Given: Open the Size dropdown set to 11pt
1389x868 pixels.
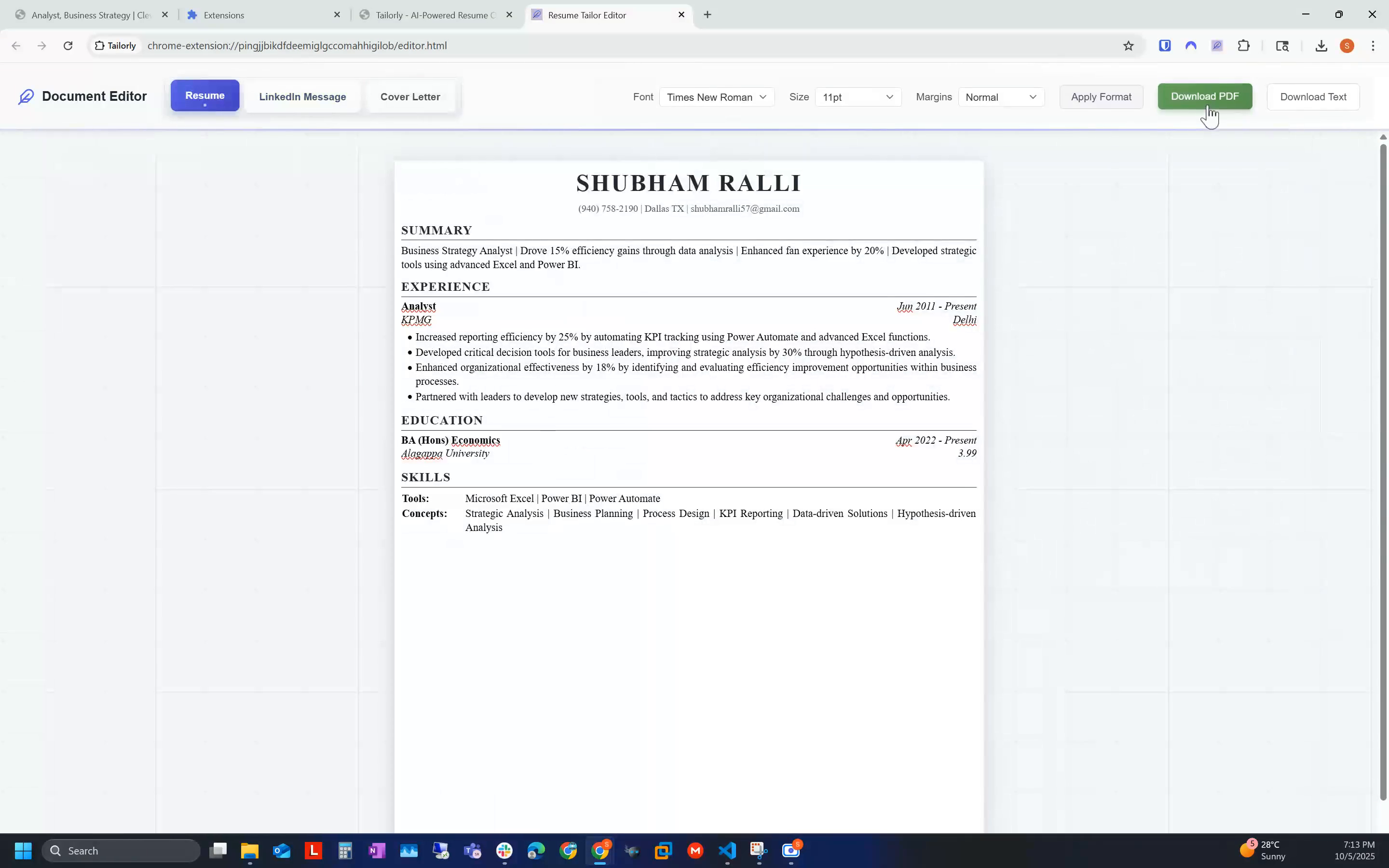Looking at the screenshot, I should tap(858, 97).
